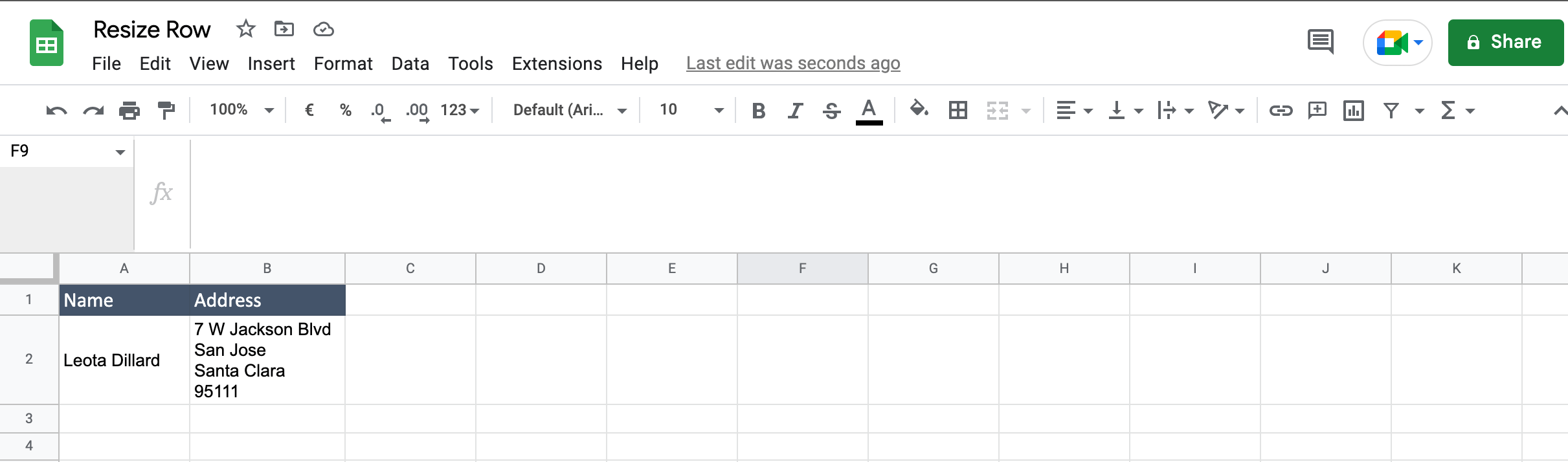Toggle bold formatting

[758, 110]
